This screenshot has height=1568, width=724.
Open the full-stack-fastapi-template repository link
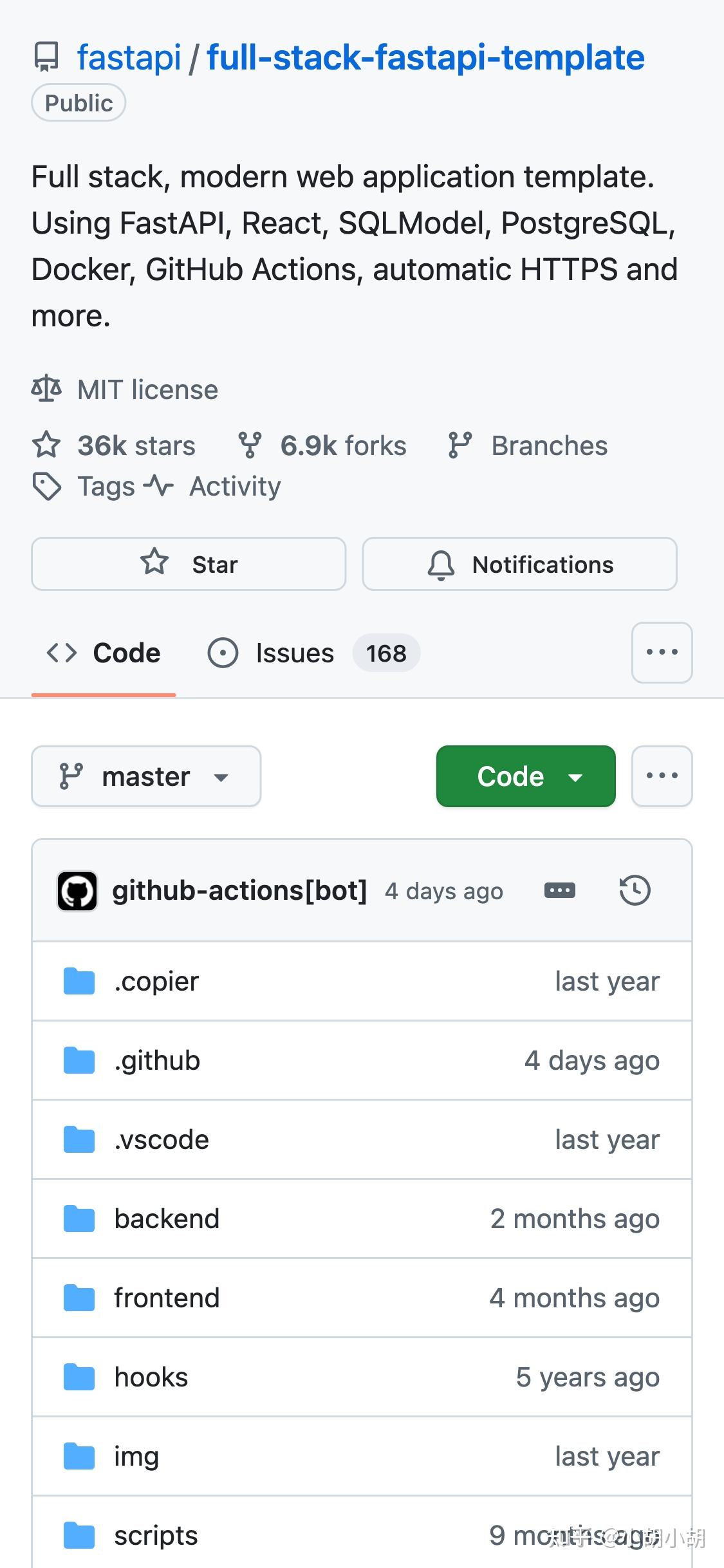click(x=425, y=57)
